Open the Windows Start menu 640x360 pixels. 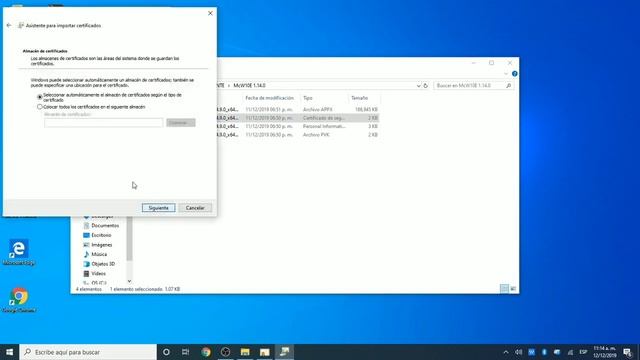(9, 352)
